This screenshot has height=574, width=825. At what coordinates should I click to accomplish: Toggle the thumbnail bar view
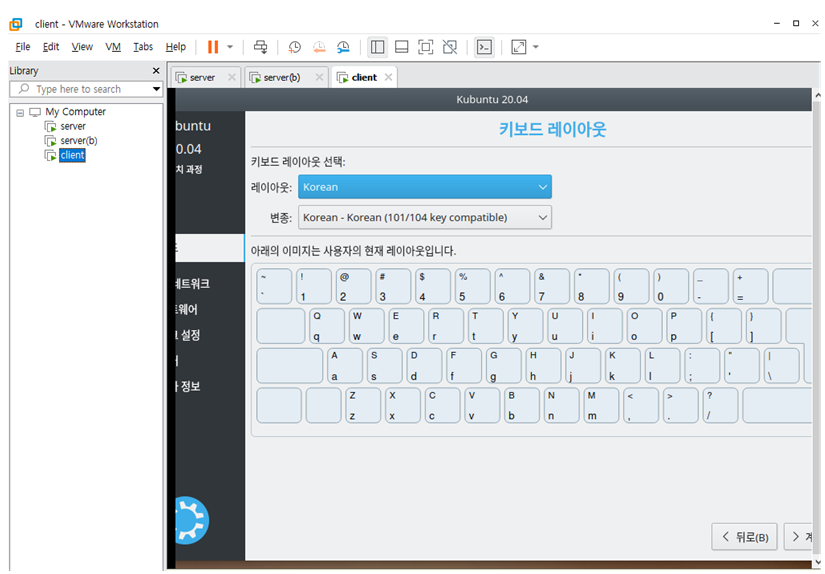click(401, 47)
